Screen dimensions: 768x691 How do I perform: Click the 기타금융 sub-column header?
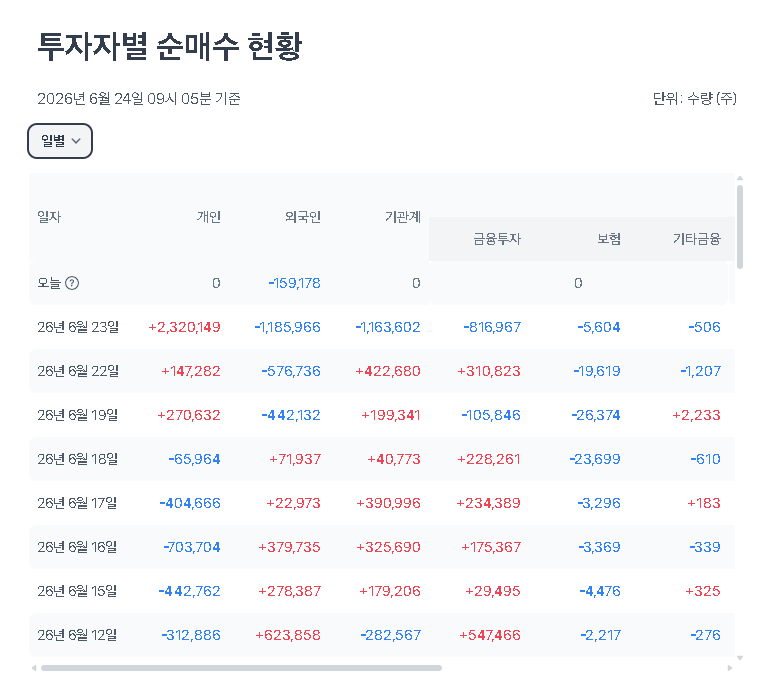coord(696,239)
